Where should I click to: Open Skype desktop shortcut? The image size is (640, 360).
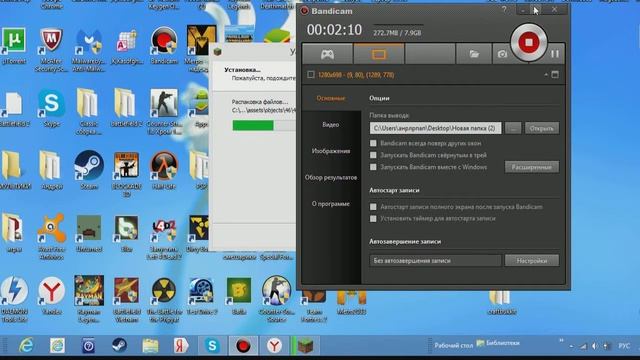point(51,107)
